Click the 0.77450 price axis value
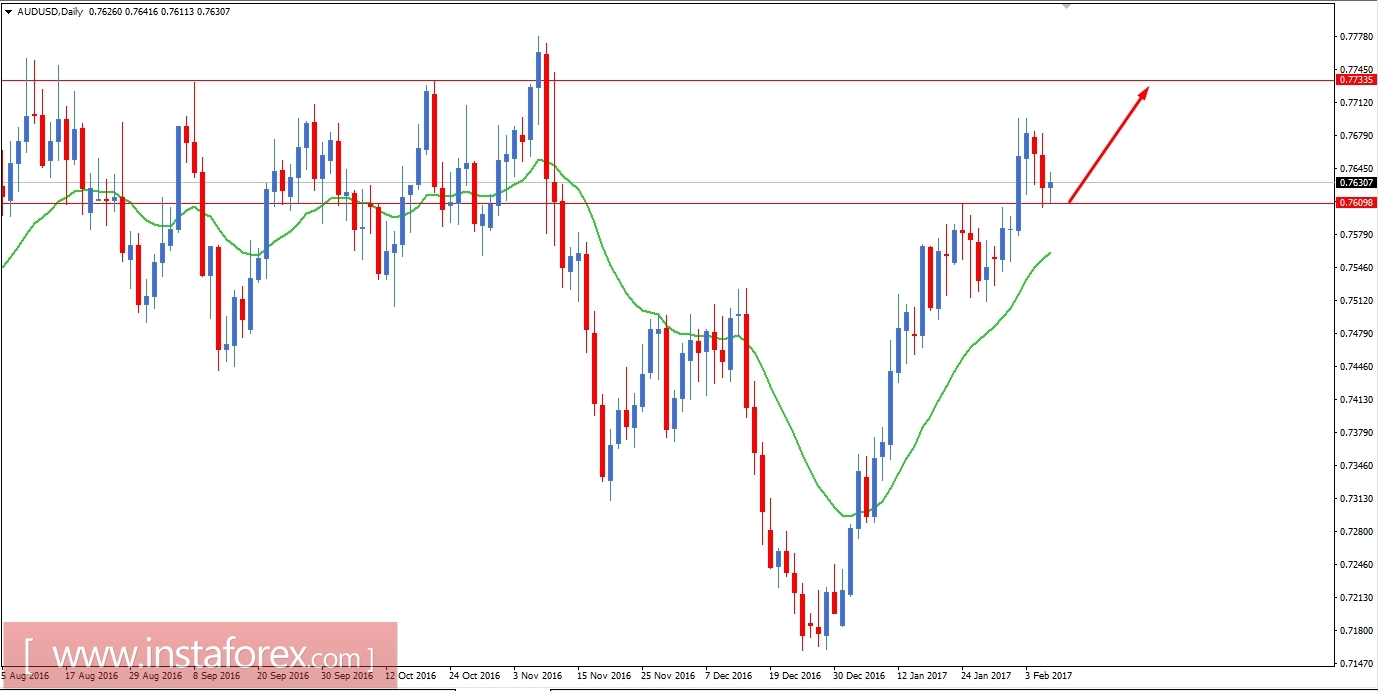Viewport: 1378px width, 691px height. pos(1356,69)
